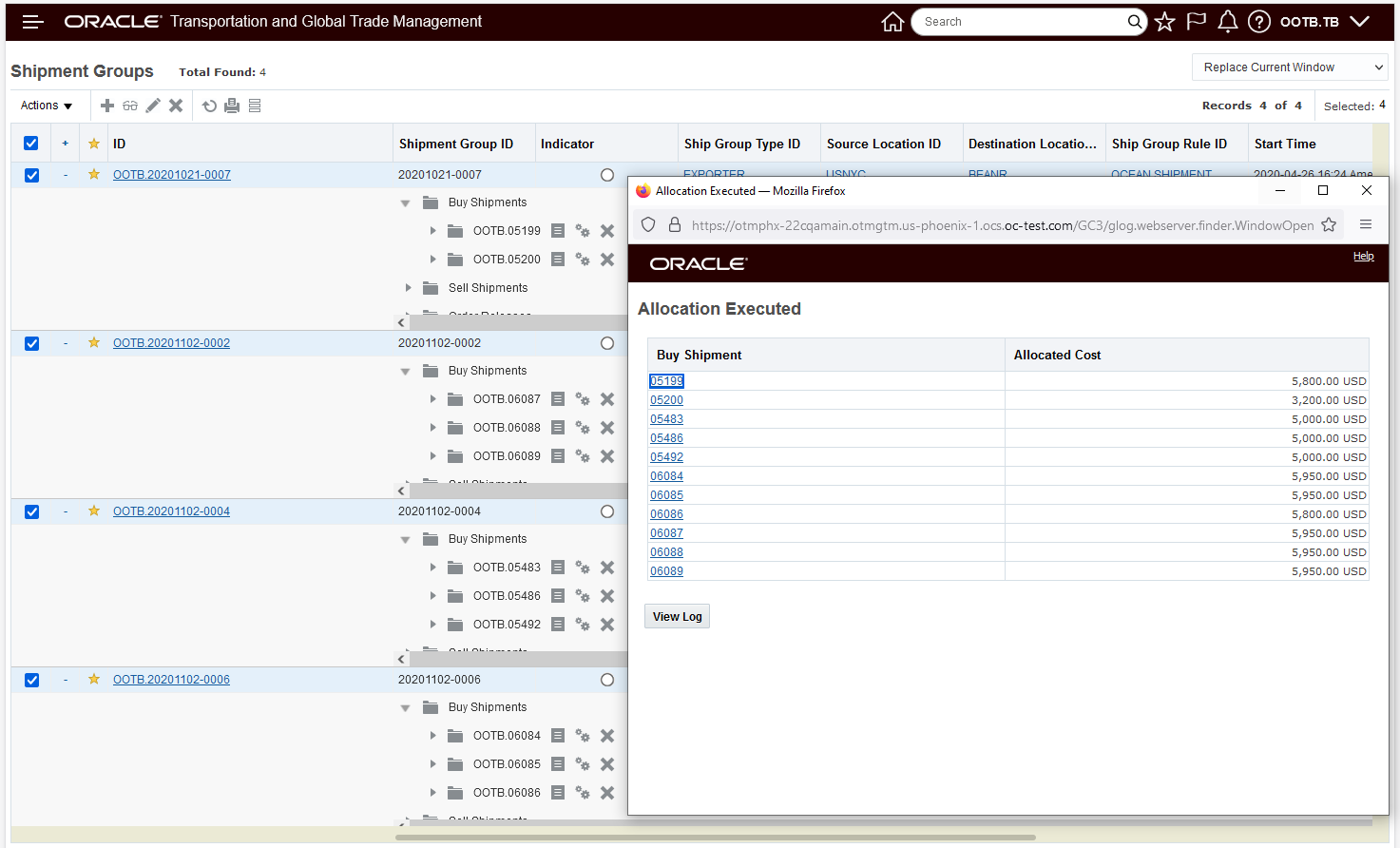The width and height of the screenshot is (1400, 848).
Task: Click scroll-left arrow under group 20201102-0002
Action: [x=401, y=491]
